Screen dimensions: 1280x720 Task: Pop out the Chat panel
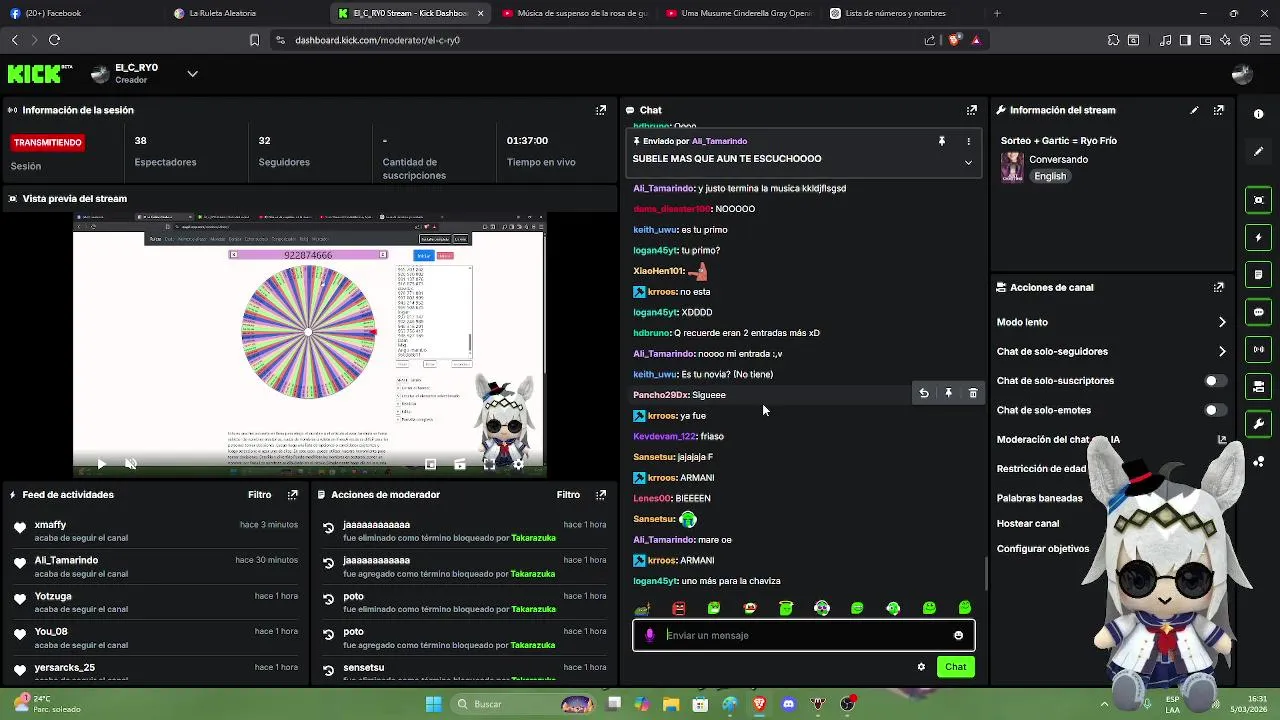pos(972,110)
